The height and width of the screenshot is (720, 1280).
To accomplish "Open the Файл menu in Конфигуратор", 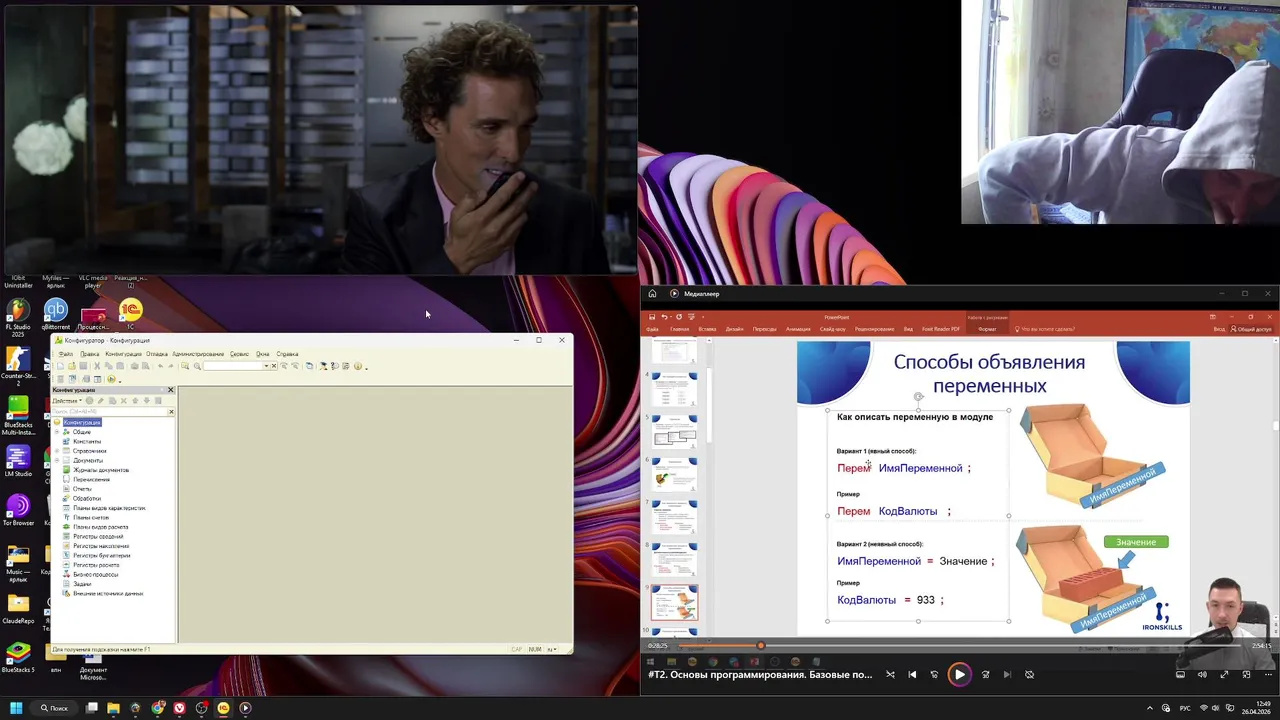I will (66, 354).
